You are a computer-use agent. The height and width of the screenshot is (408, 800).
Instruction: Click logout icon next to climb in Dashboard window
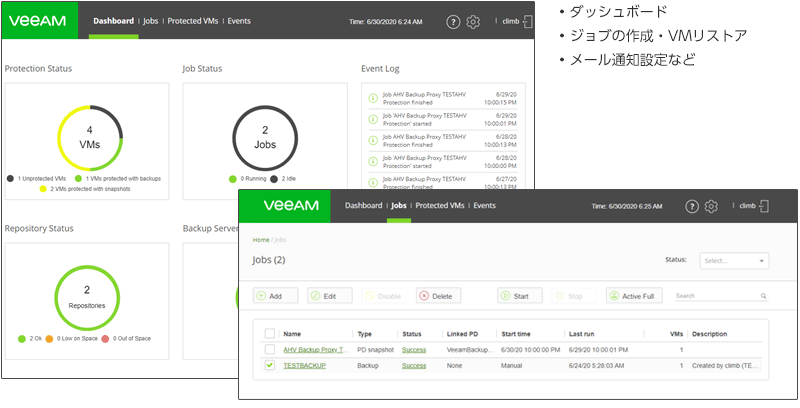point(528,21)
